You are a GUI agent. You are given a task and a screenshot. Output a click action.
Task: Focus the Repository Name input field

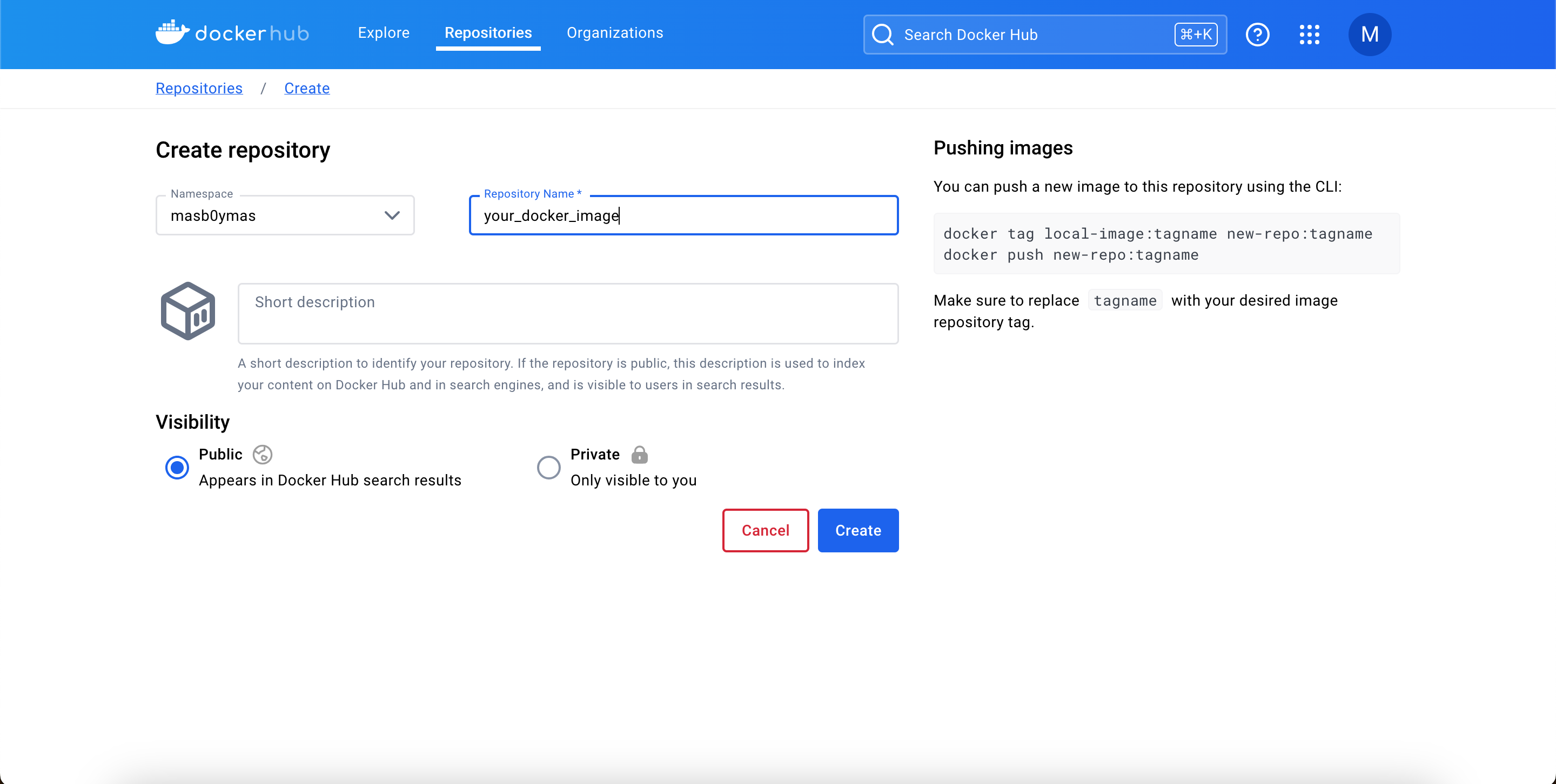point(684,215)
